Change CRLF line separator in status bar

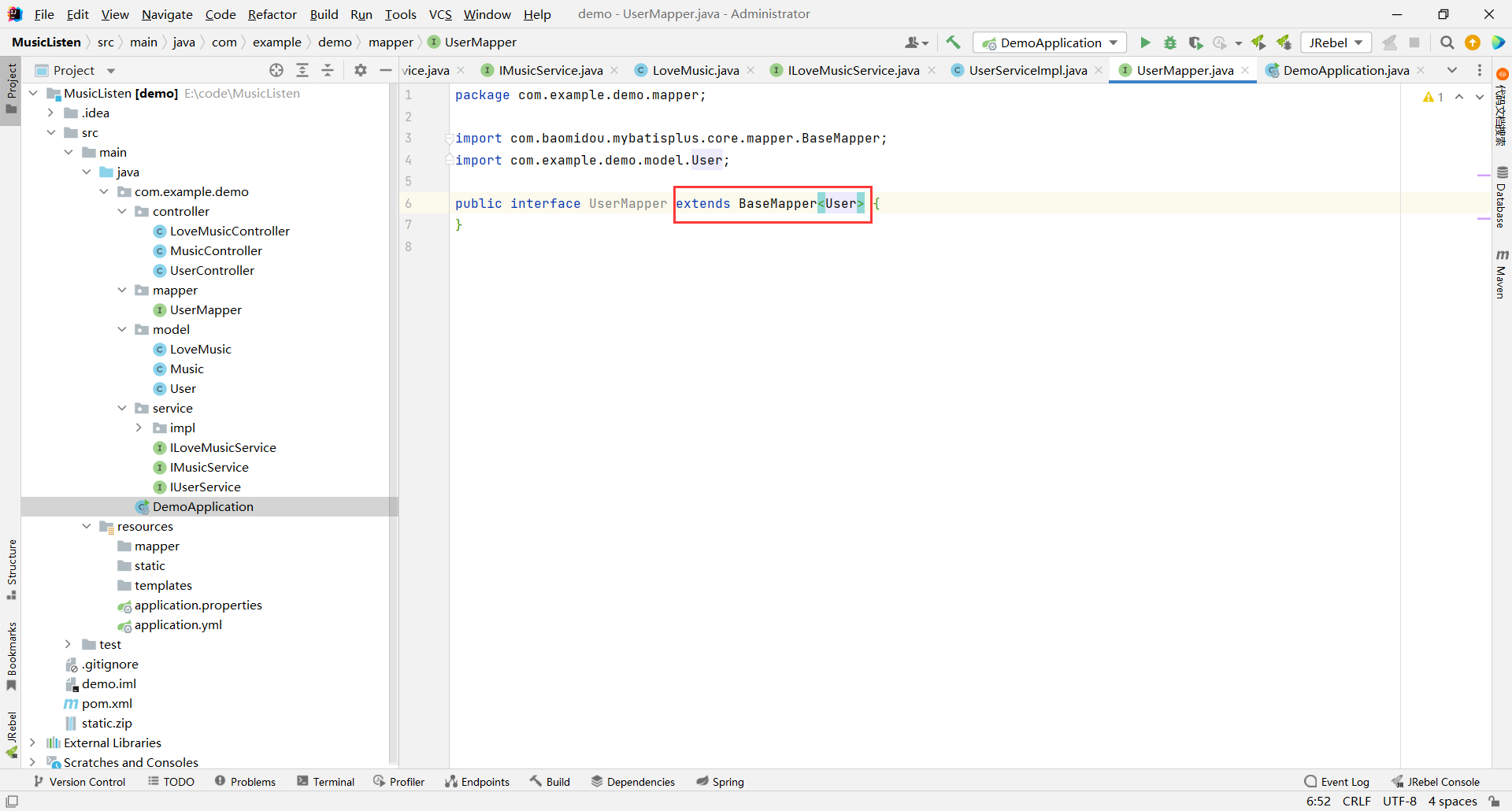pyautogui.click(x=1357, y=802)
